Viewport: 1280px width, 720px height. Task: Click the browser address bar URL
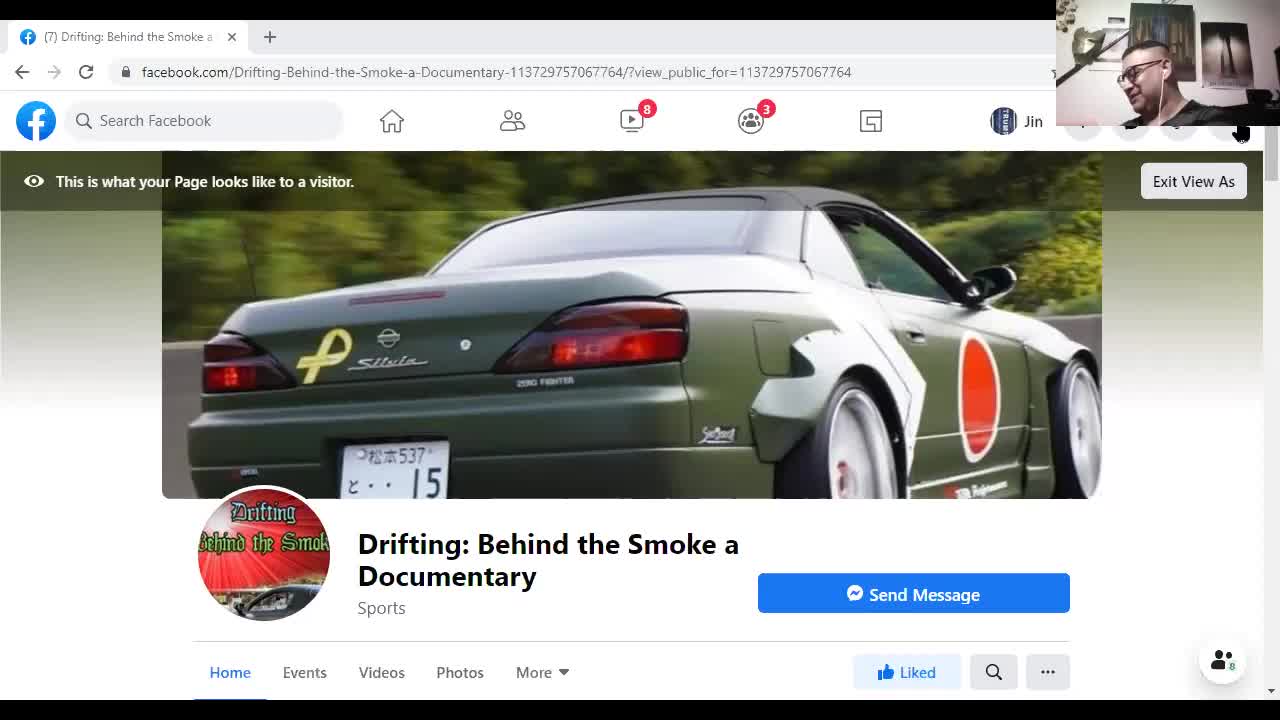(496, 72)
